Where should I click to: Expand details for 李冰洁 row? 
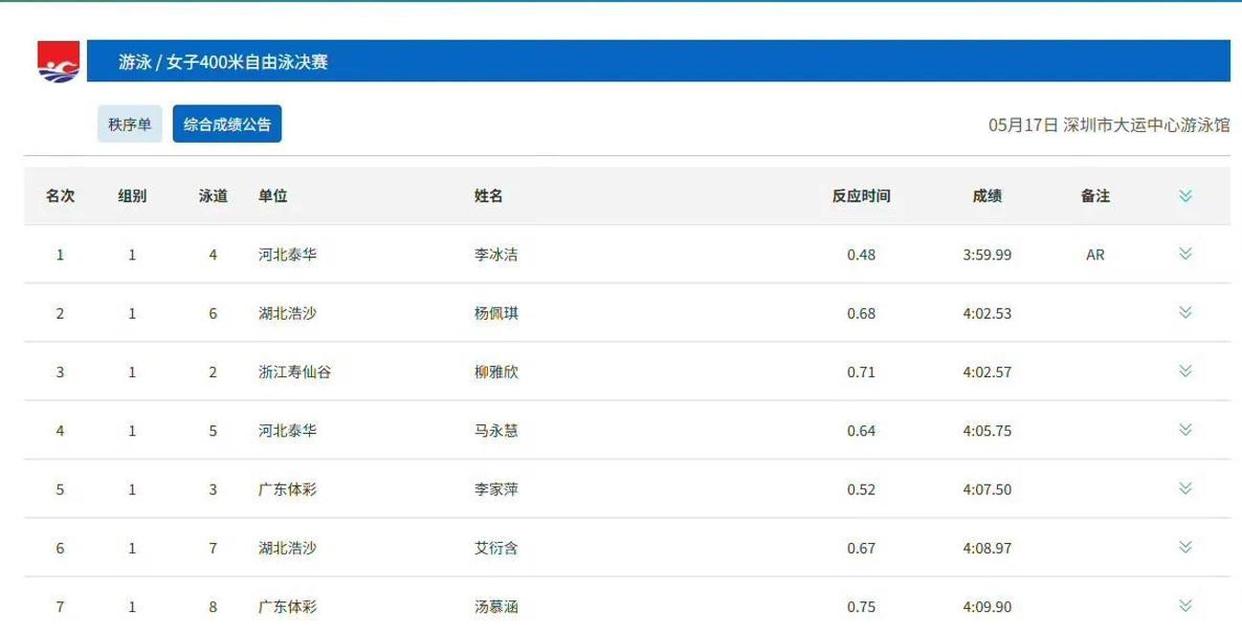(x=1185, y=254)
